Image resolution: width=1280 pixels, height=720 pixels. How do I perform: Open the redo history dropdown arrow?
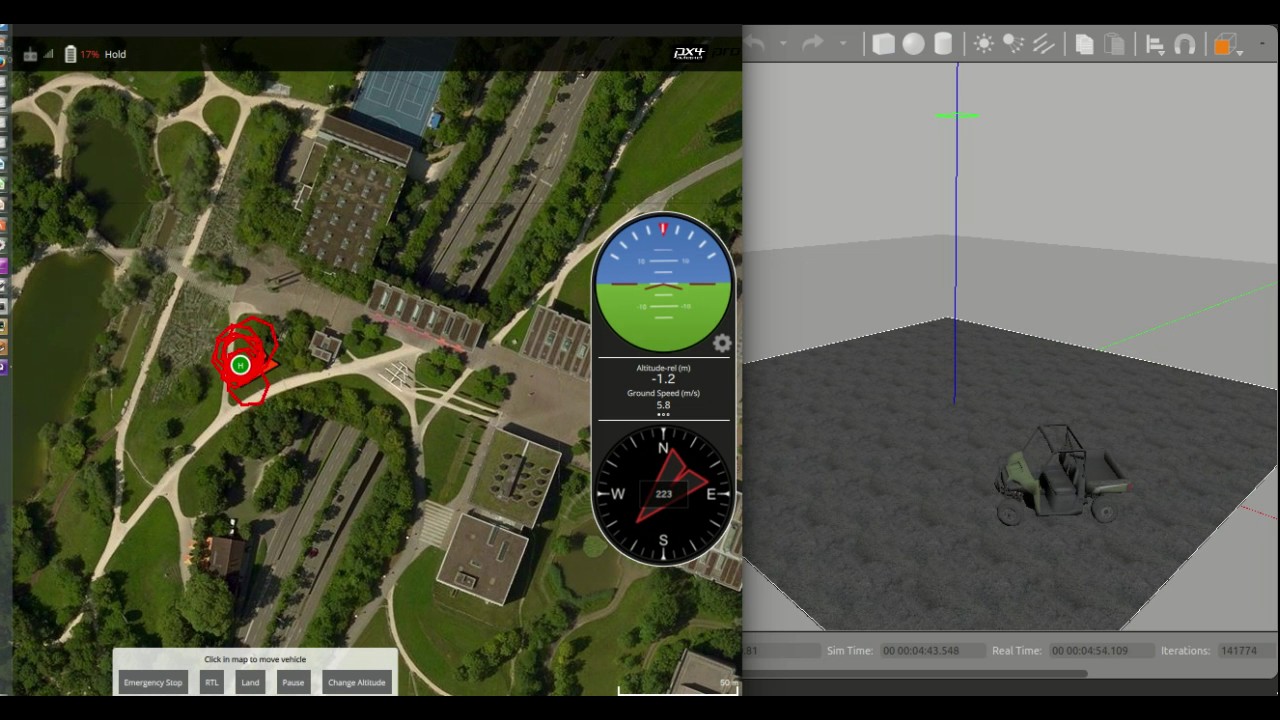[x=842, y=44]
